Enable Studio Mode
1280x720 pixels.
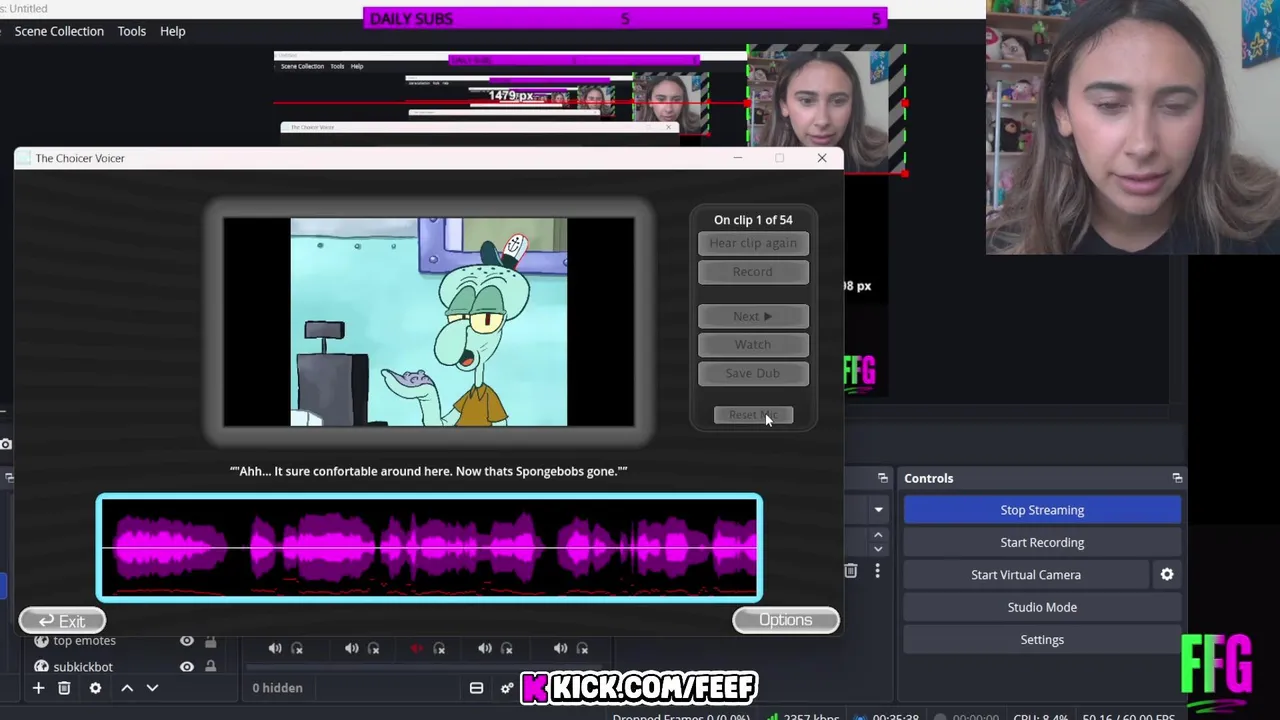point(1042,607)
